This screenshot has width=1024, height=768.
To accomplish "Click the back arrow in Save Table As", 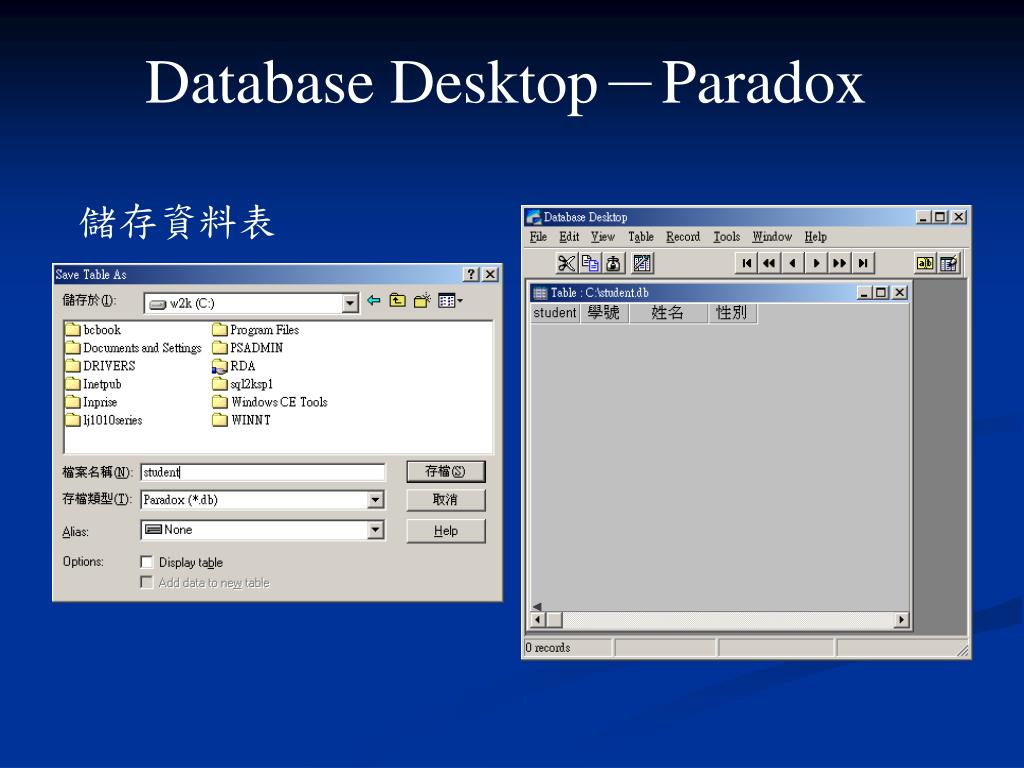I will 374,300.
